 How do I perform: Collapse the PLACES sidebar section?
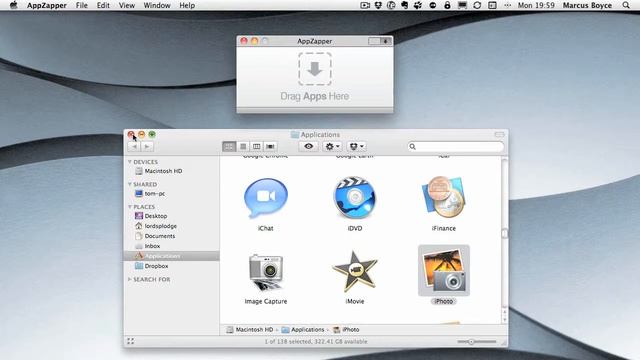point(130,207)
